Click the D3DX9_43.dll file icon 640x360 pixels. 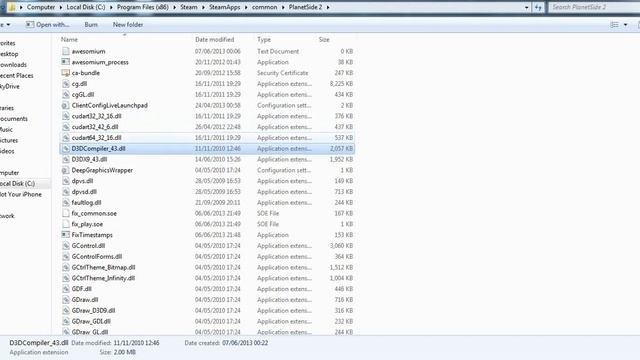65,160
